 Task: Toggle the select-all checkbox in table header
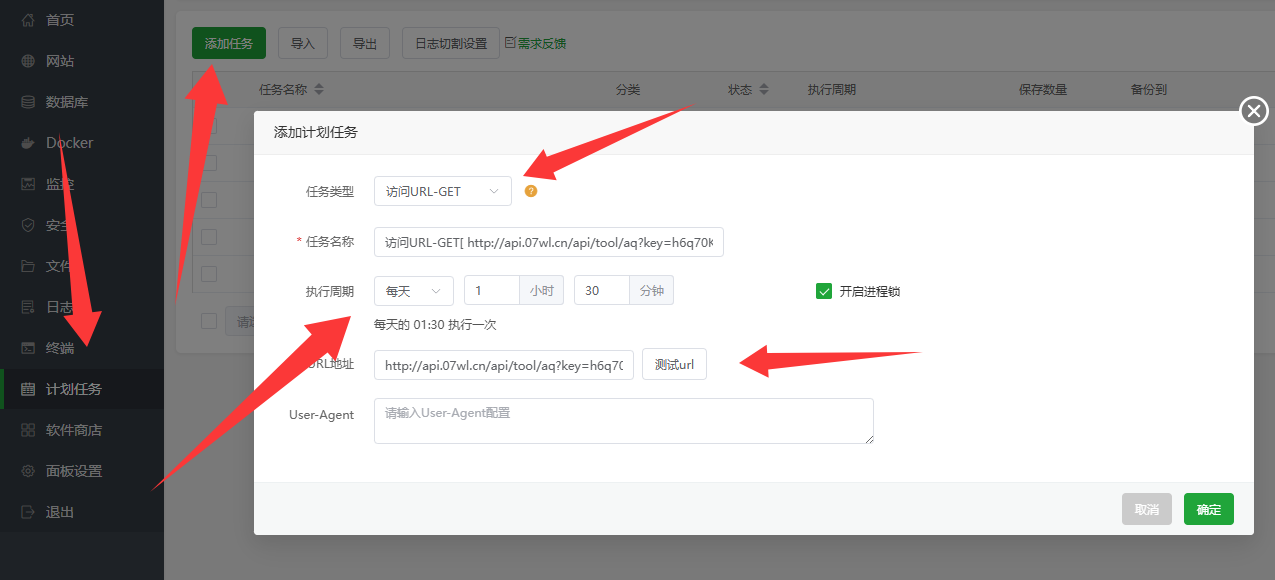[209, 90]
